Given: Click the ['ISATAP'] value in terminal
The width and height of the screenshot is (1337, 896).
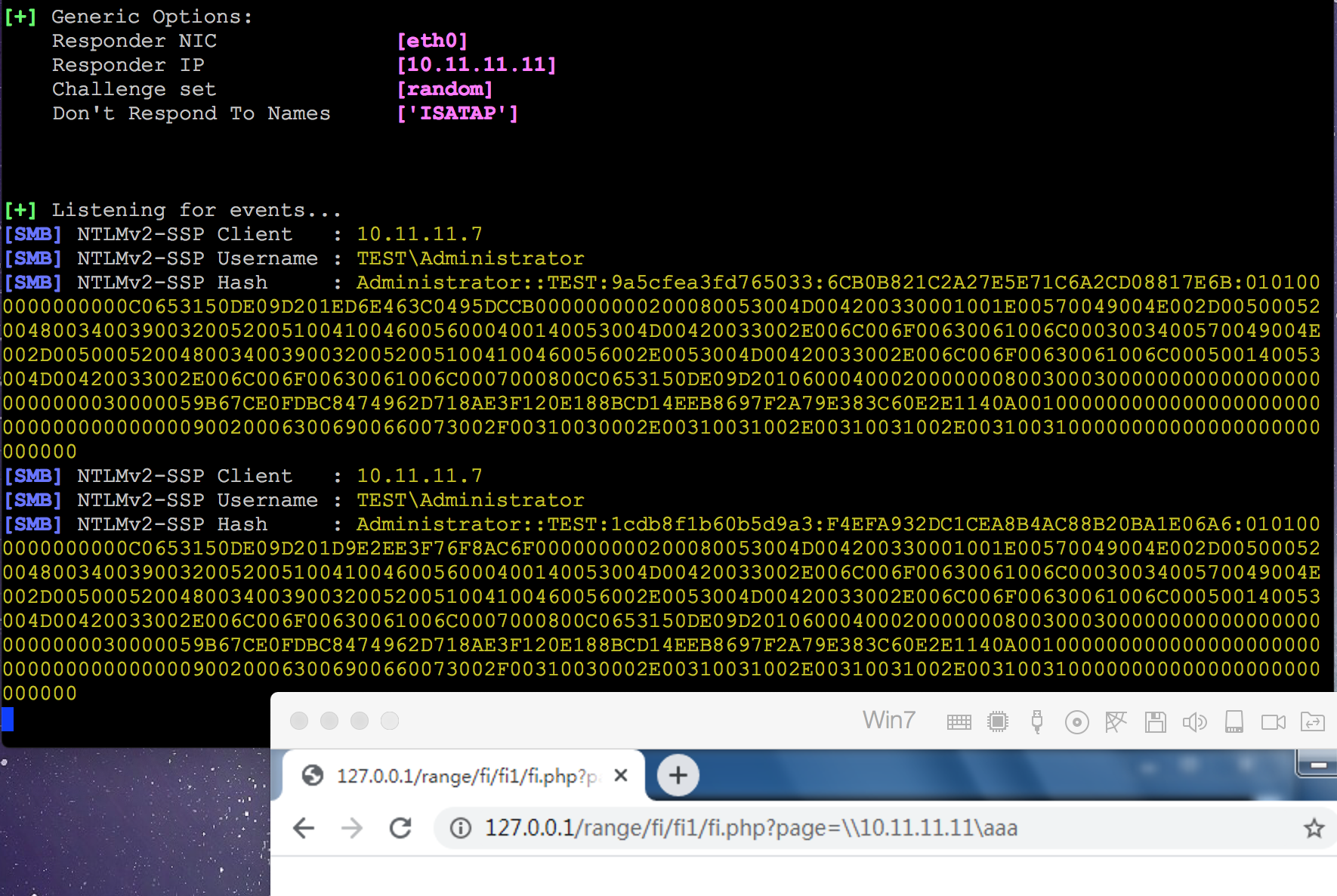Looking at the screenshot, I should click(458, 113).
